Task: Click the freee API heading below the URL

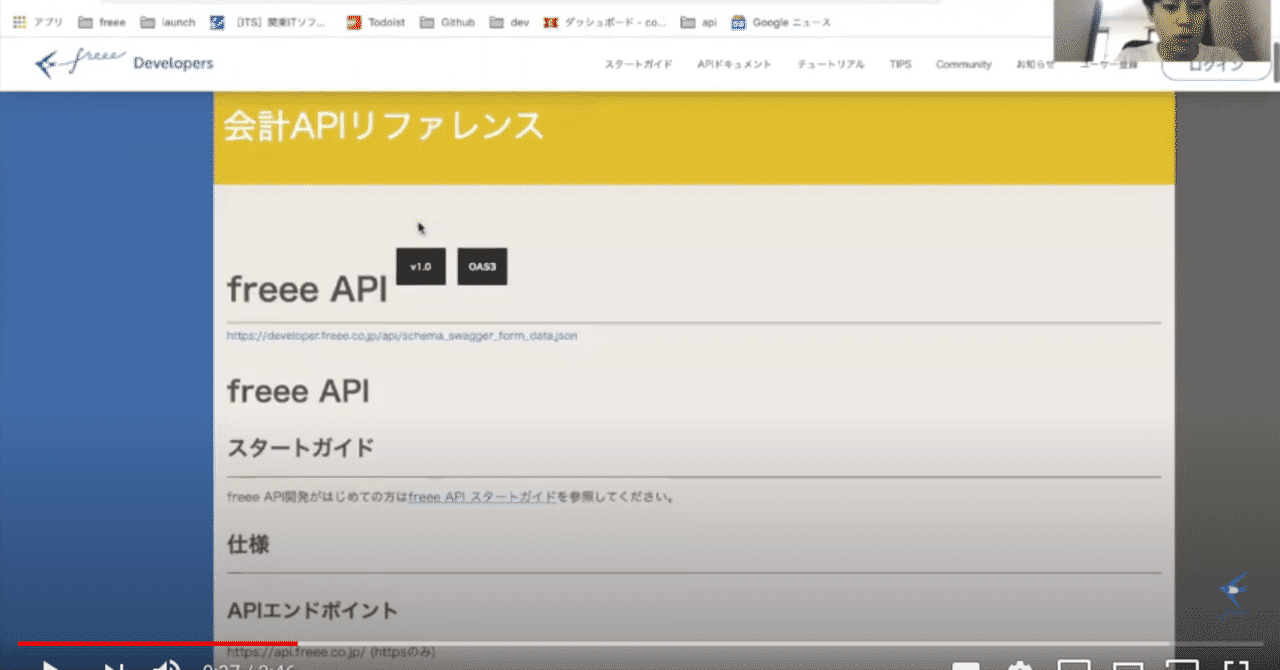Action: click(298, 391)
